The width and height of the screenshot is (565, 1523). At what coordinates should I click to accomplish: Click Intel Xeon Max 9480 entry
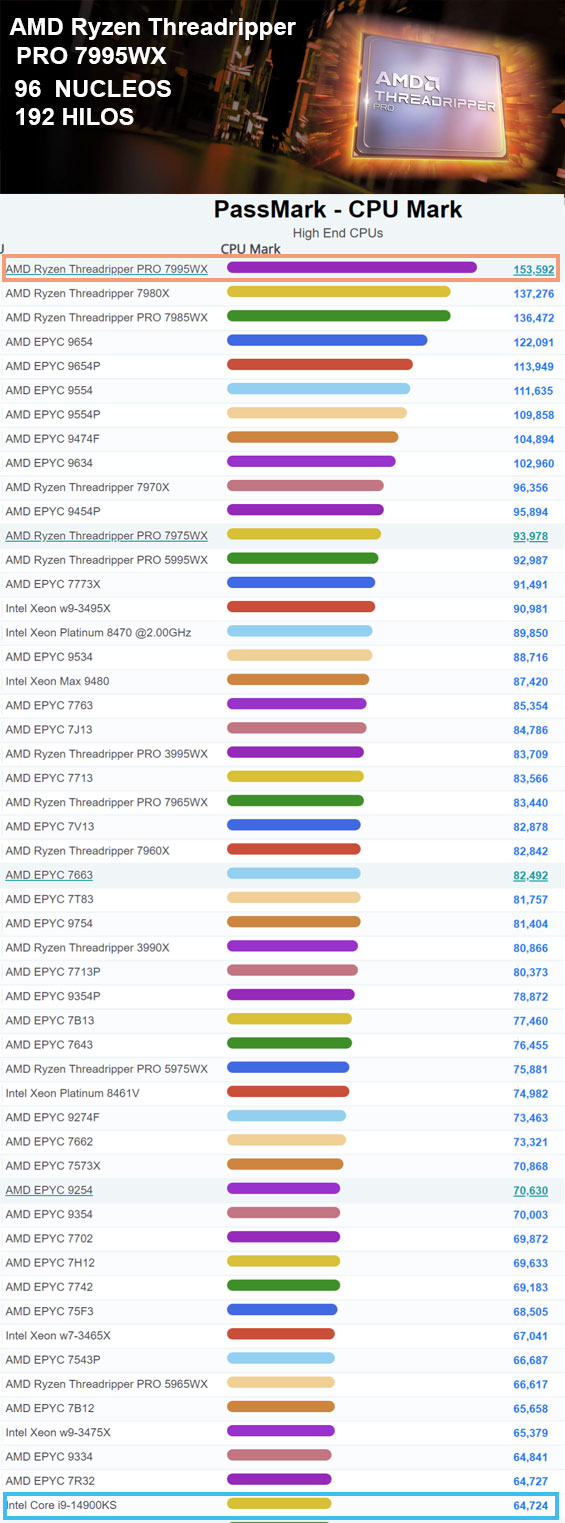click(x=58, y=681)
